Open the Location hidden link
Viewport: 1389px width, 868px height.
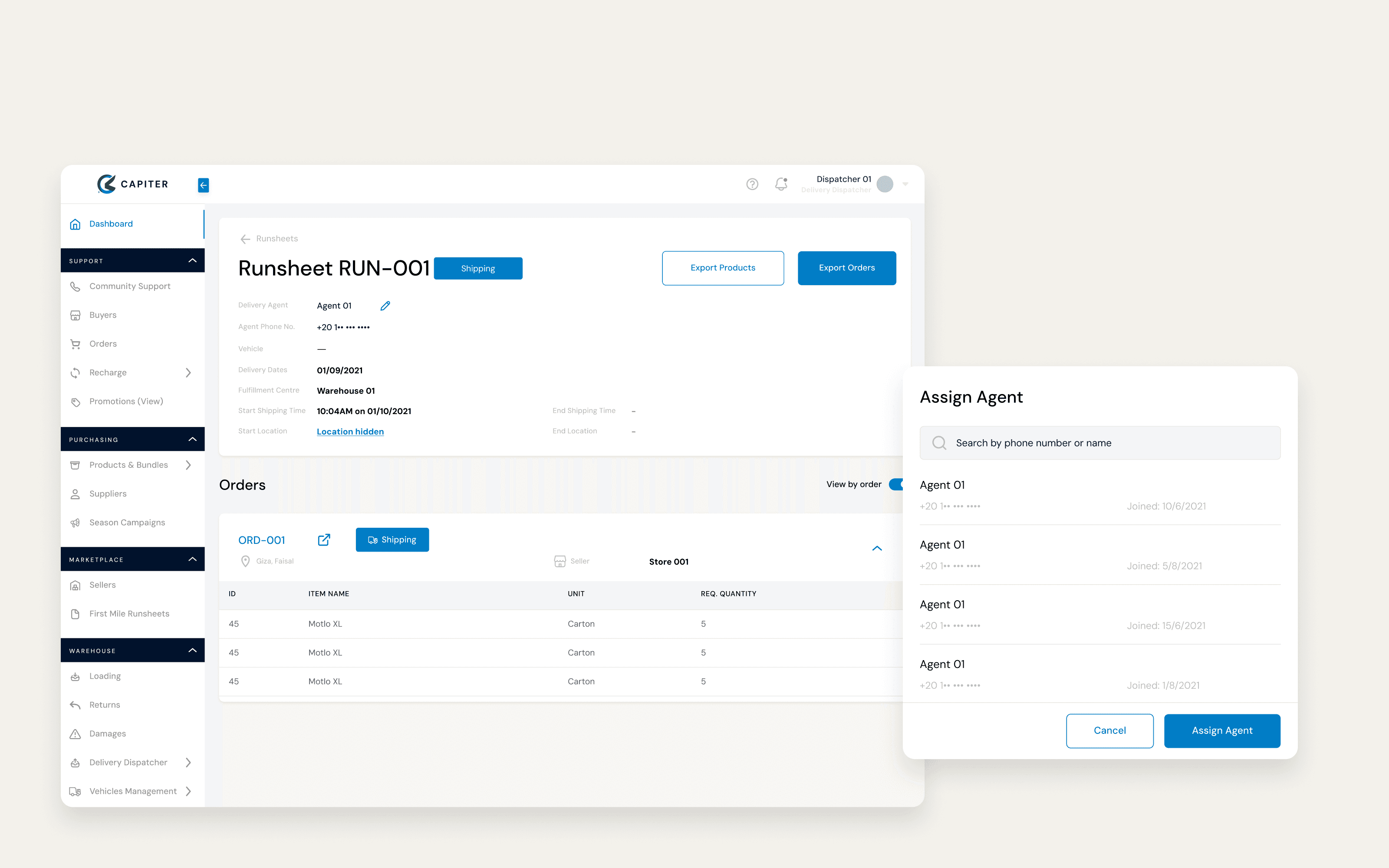click(x=350, y=432)
